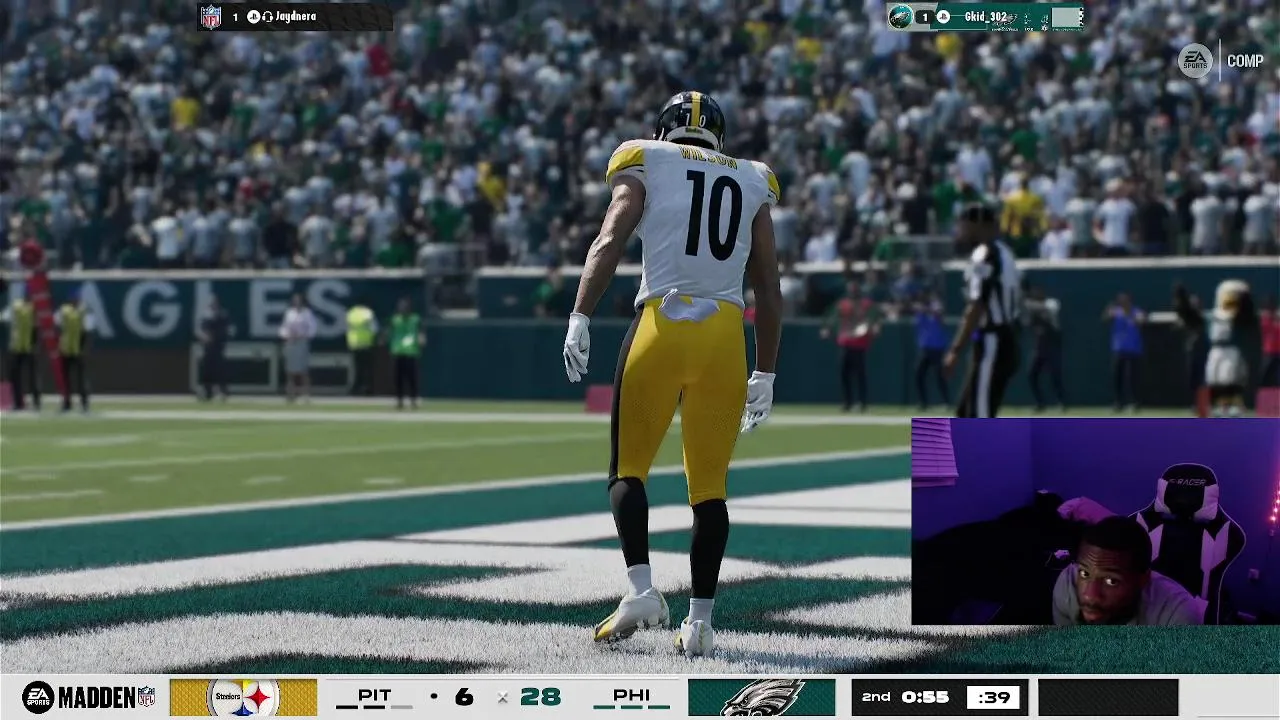Click the :39 play clock
The image size is (1280, 720).
pyautogui.click(x=993, y=697)
